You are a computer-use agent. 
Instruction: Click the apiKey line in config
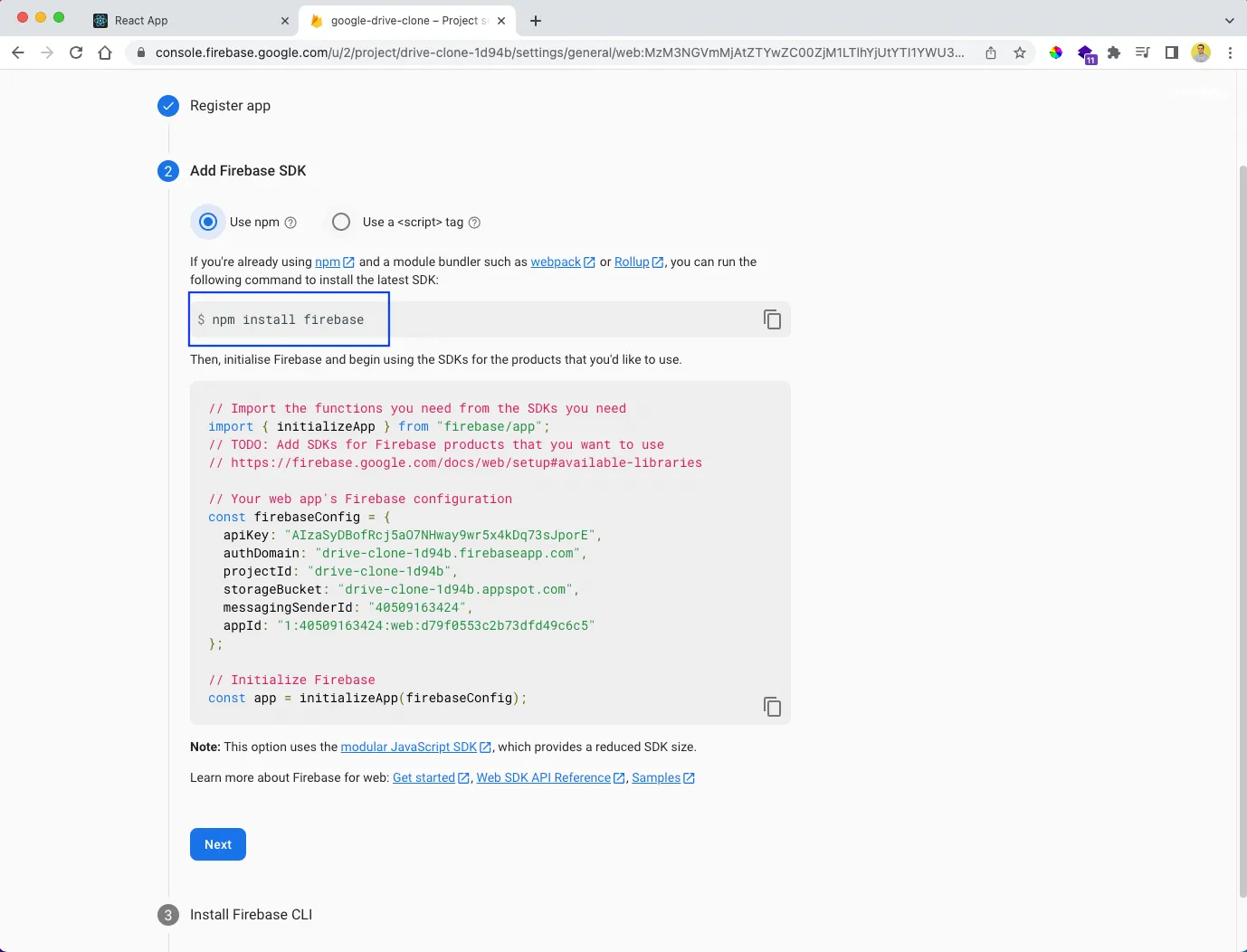click(412, 535)
